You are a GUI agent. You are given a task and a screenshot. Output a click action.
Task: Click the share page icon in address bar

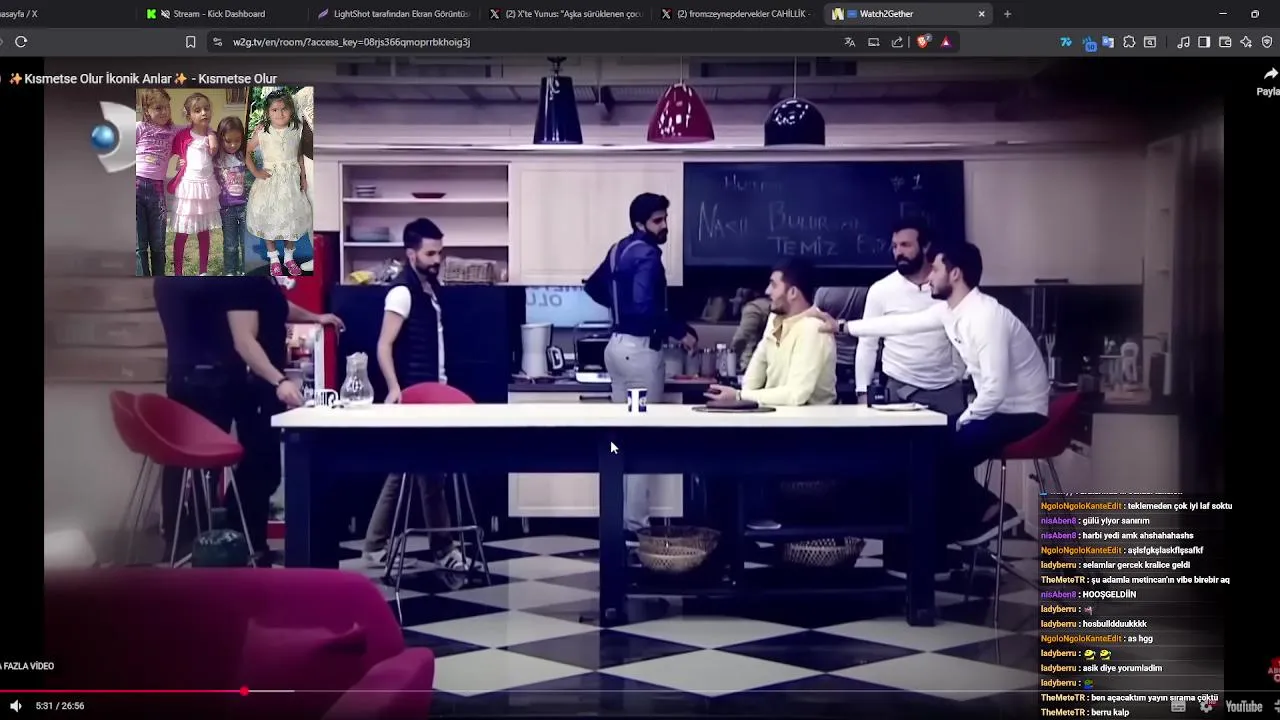pos(897,42)
